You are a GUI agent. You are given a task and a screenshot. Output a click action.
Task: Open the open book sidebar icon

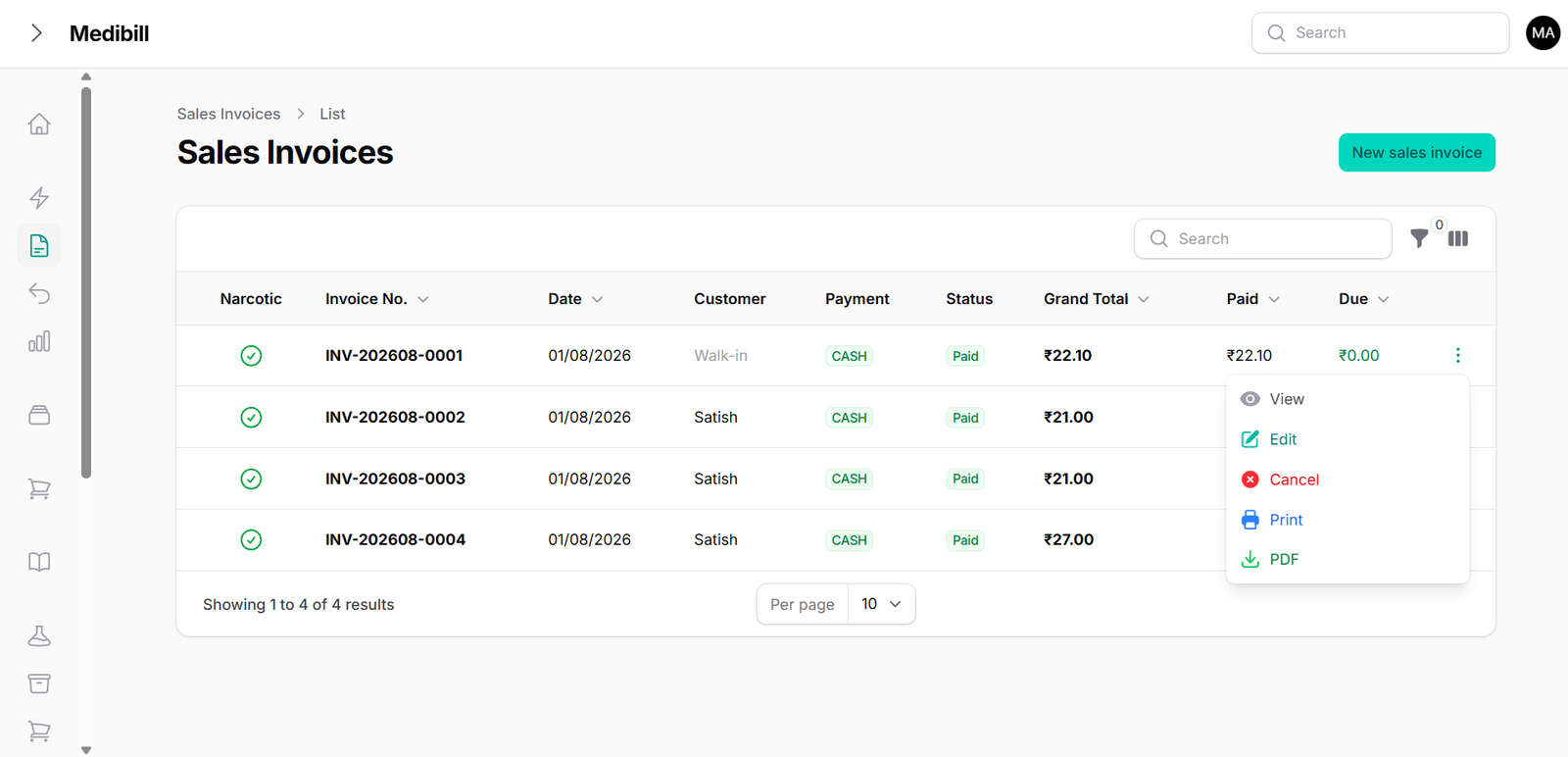click(39, 562)
